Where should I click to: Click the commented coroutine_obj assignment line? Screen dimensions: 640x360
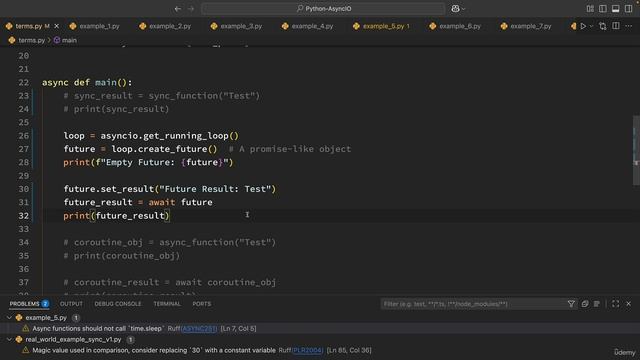point(170,242)
